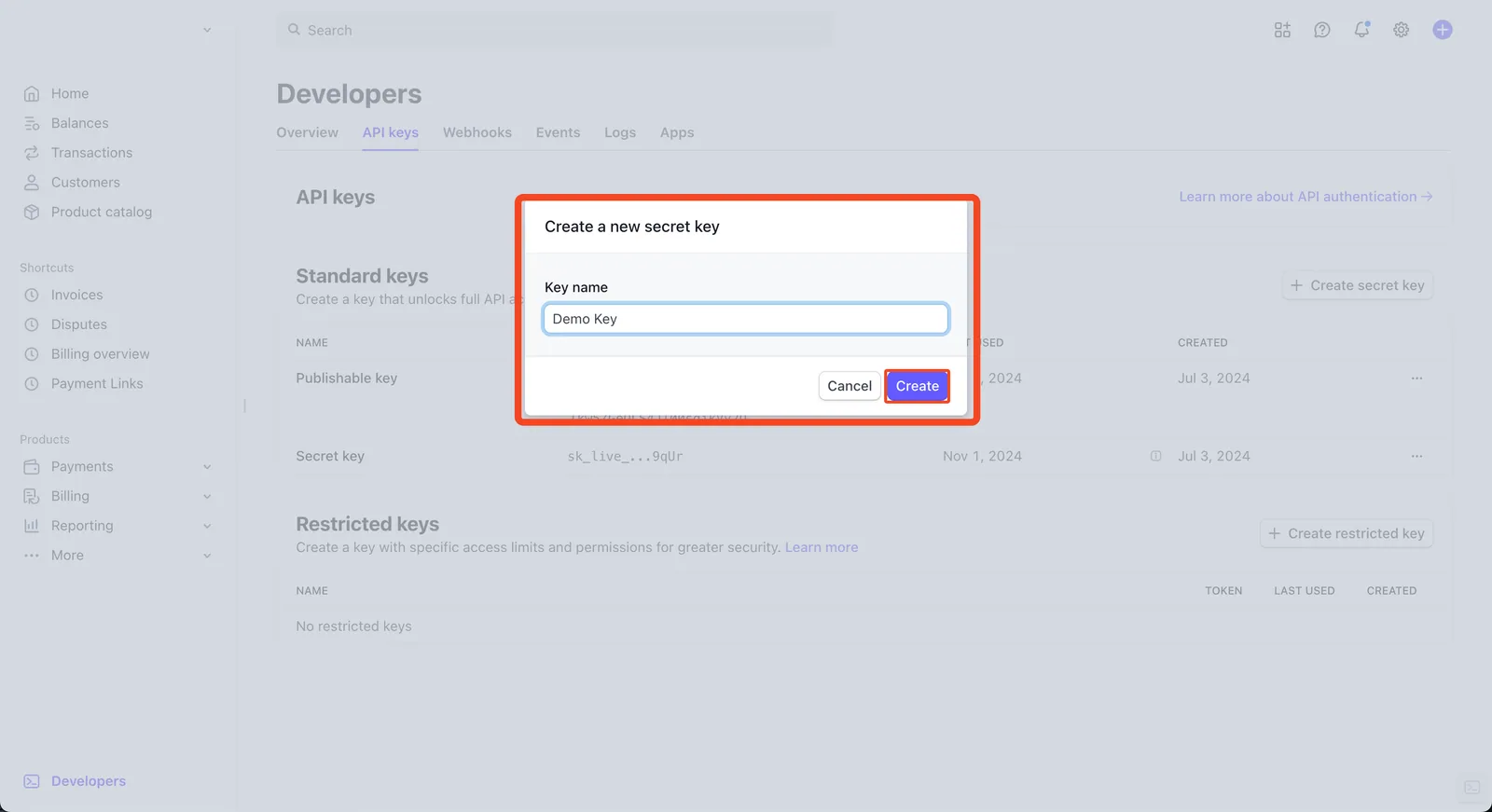The image size is (1492, 812).
Task: Open the Product catalog box icon
Action: point(32,213)
